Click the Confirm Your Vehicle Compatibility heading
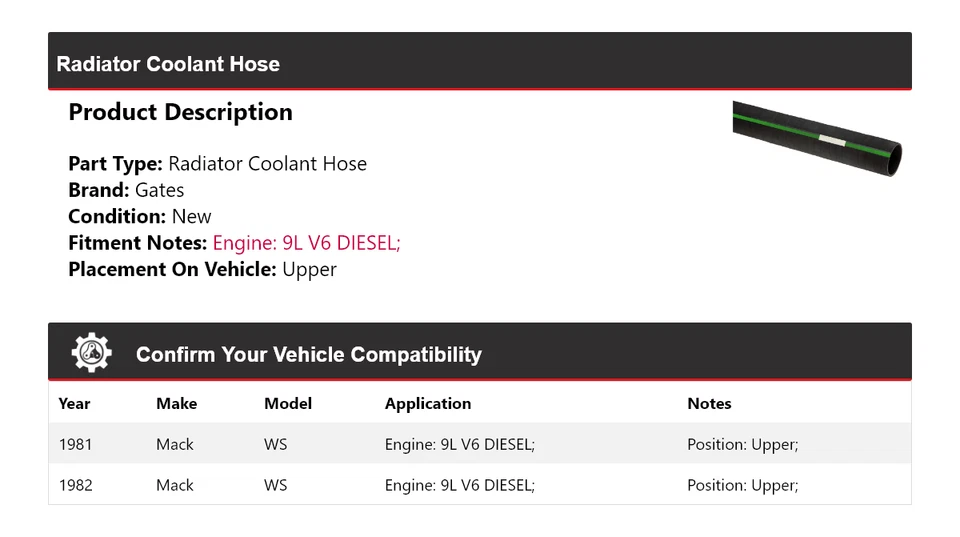This screenshot has width=960, height=537. tap(308, 355)
